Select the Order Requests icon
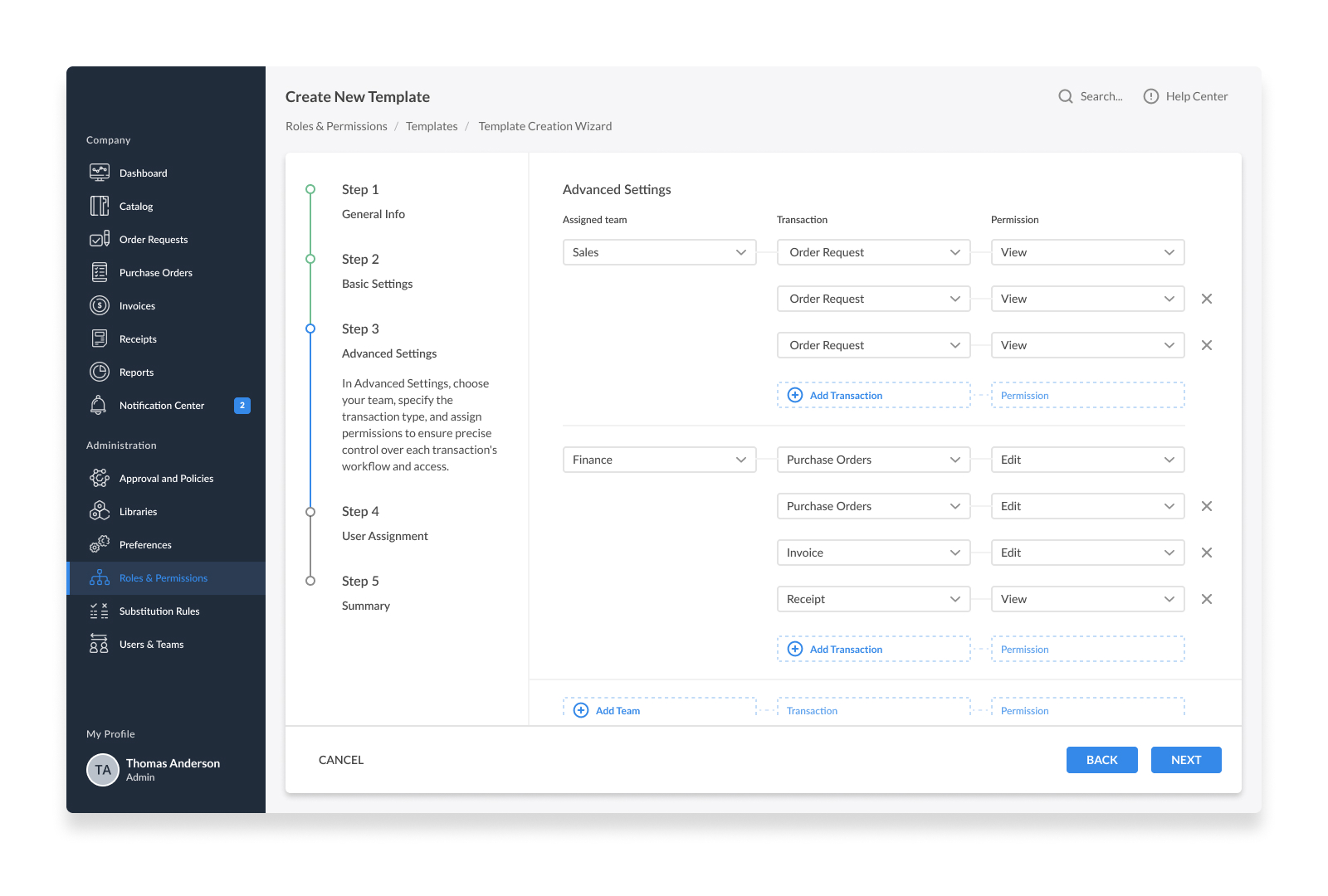This screenshot has width=1328, height=896. click(x=100, y=239)
